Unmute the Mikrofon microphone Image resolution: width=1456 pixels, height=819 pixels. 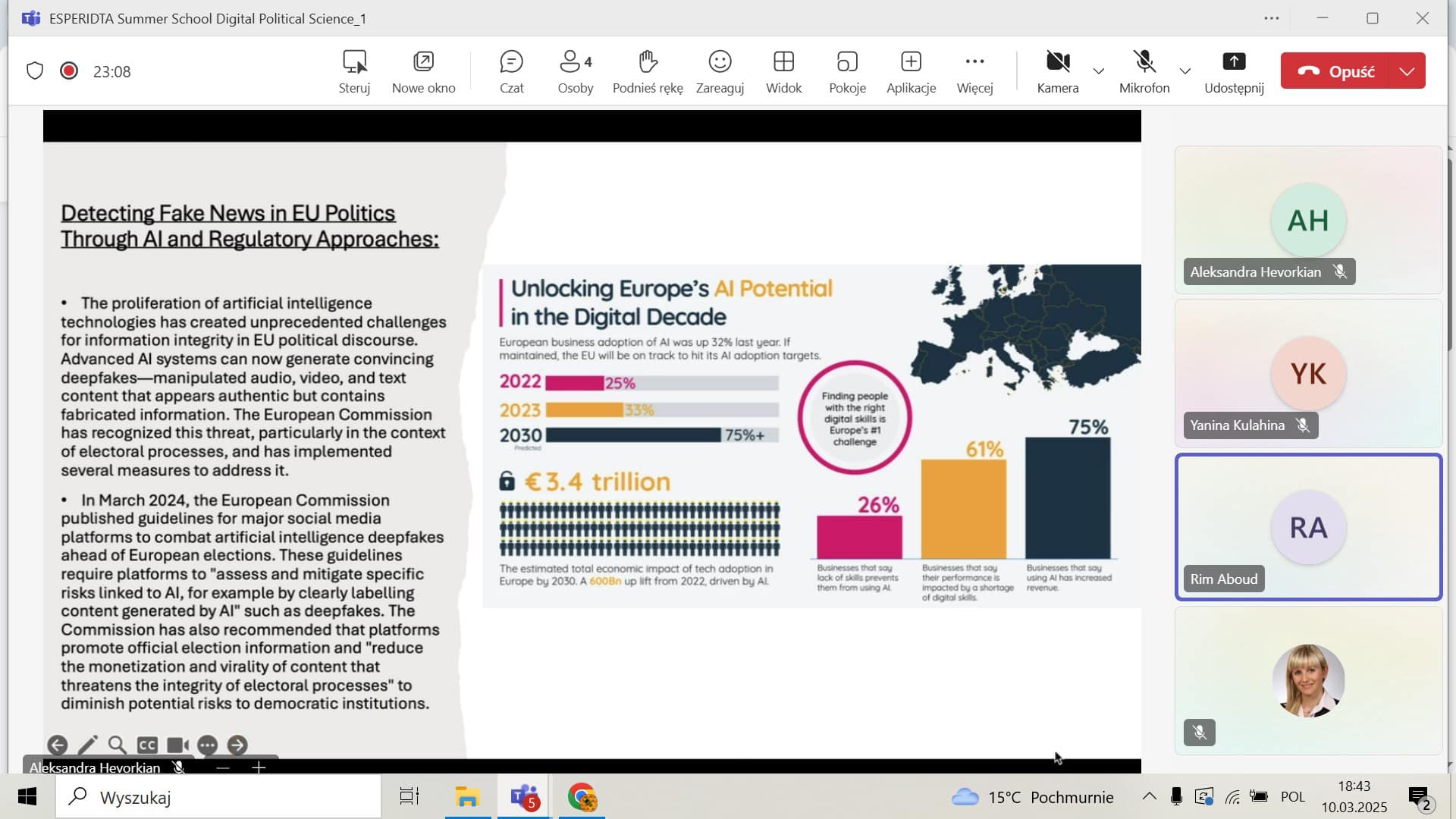1144,71
